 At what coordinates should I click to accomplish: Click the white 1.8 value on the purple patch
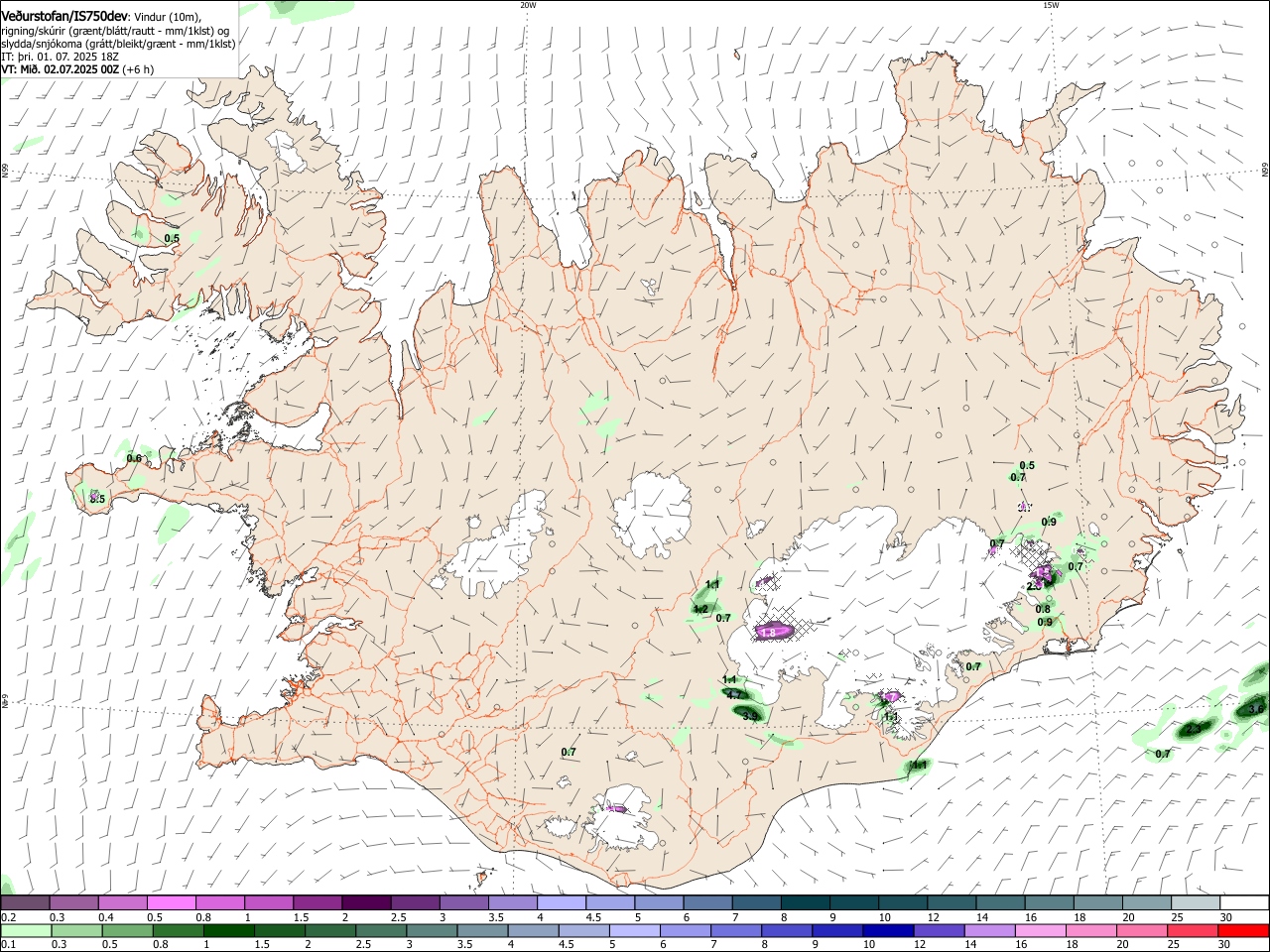[767, 633]
